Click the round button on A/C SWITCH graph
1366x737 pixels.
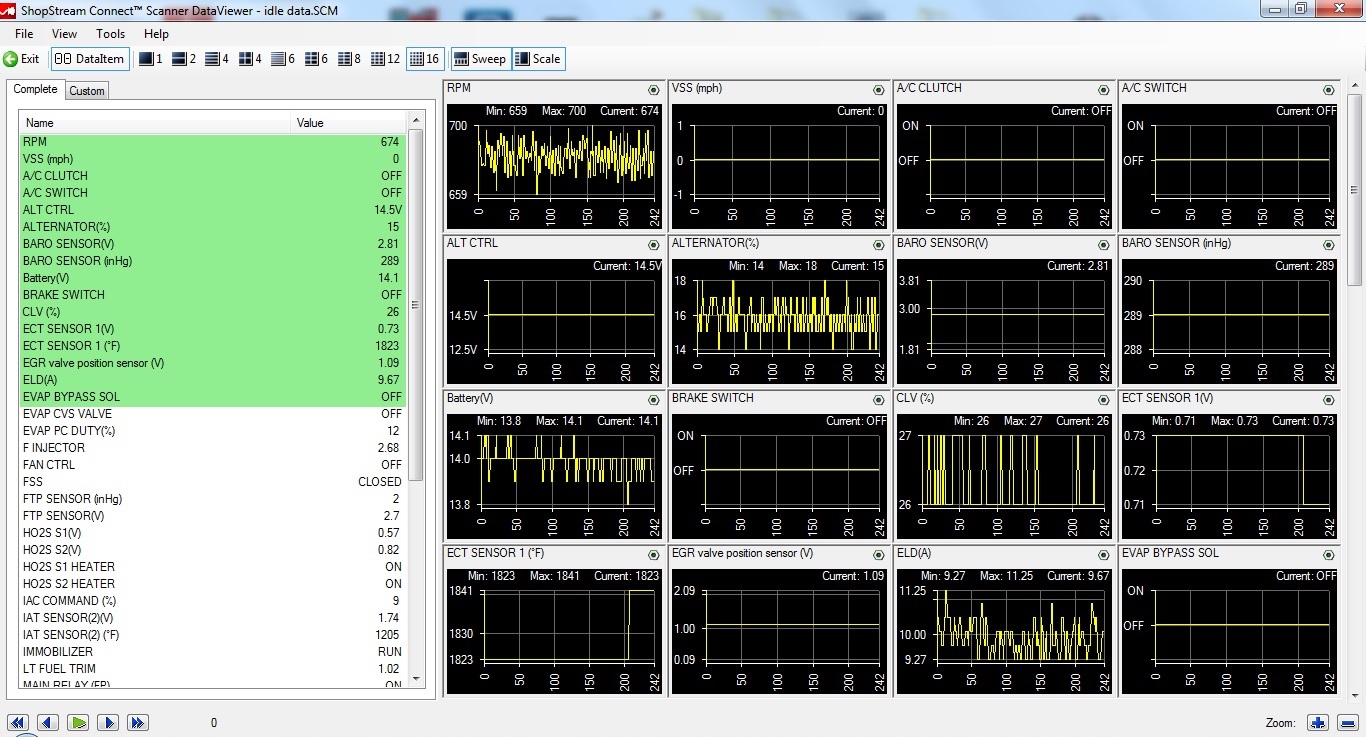pyautogui.click(x=1329, y=90)
